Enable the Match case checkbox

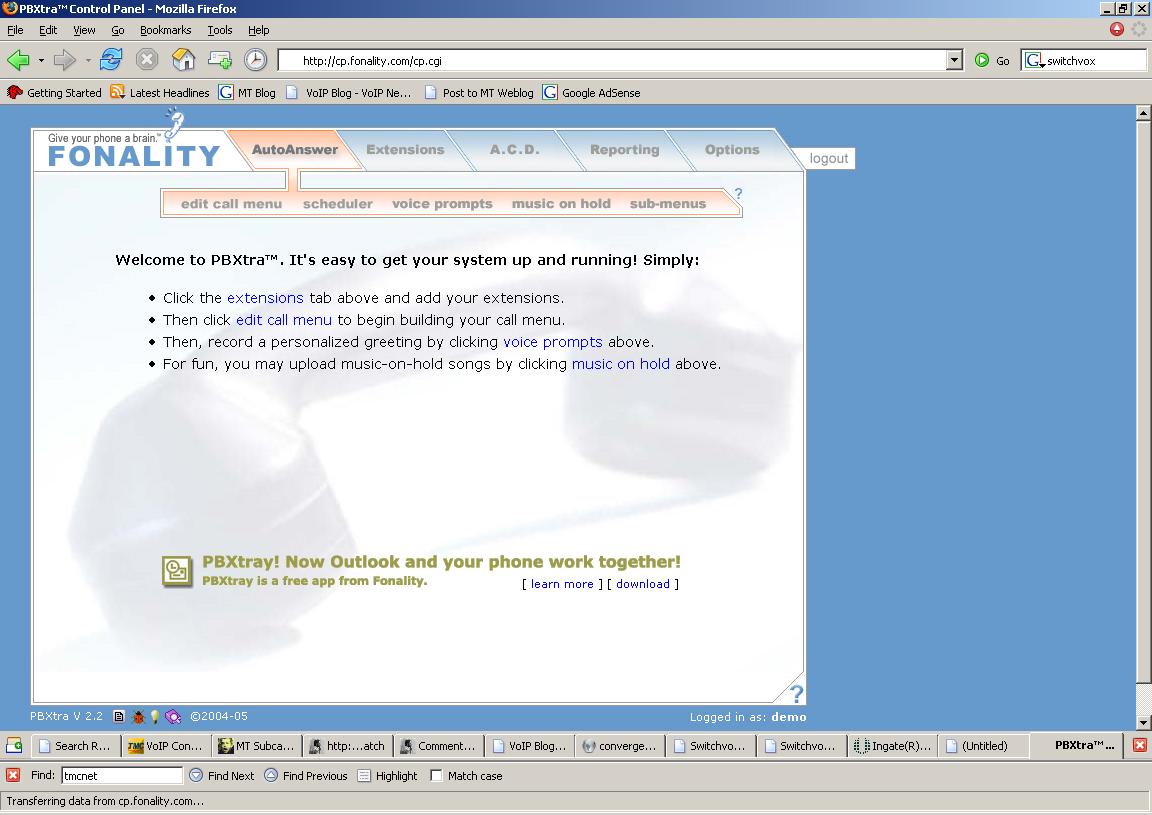pyautogui.click(x=436, y=776)
